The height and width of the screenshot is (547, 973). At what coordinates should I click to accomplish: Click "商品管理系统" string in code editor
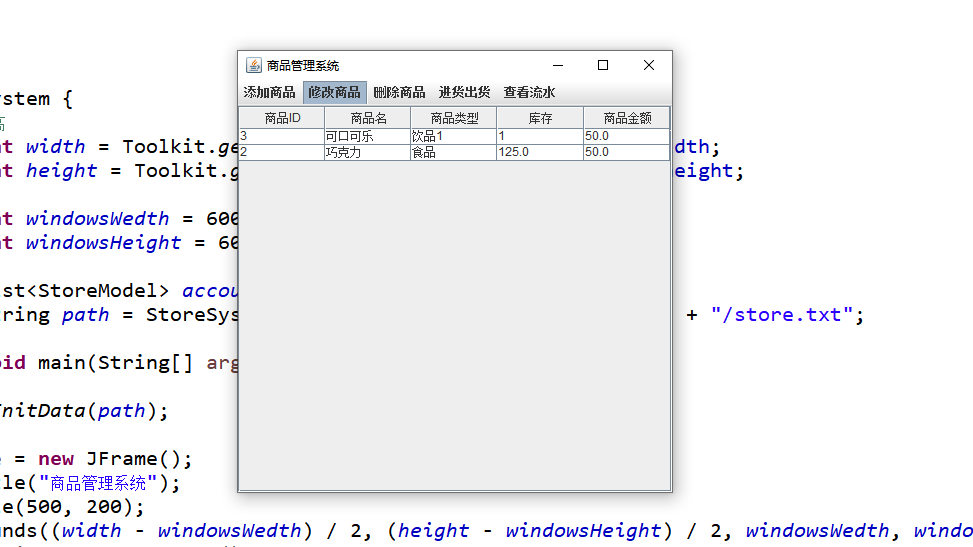point(97,483)
